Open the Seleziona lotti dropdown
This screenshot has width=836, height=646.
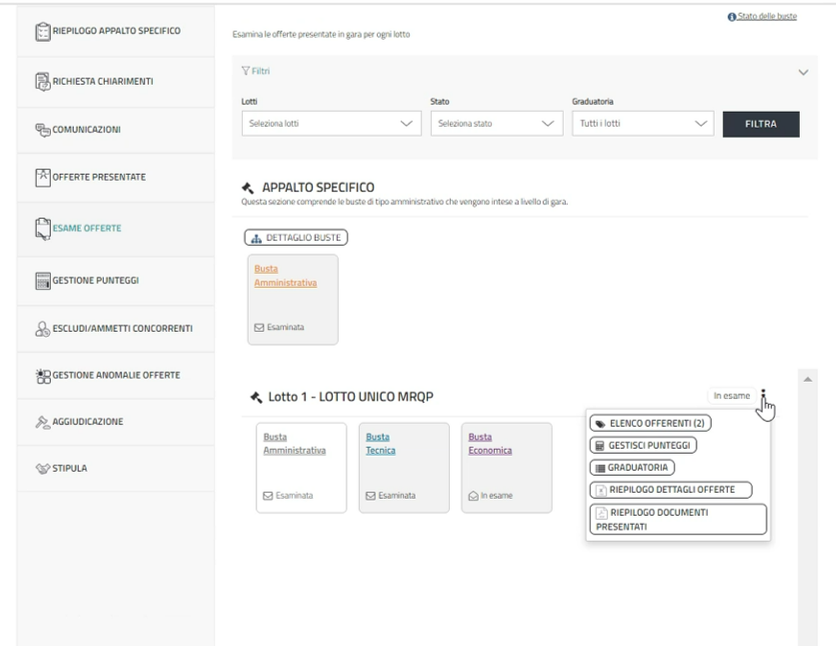tap(331, 124)
